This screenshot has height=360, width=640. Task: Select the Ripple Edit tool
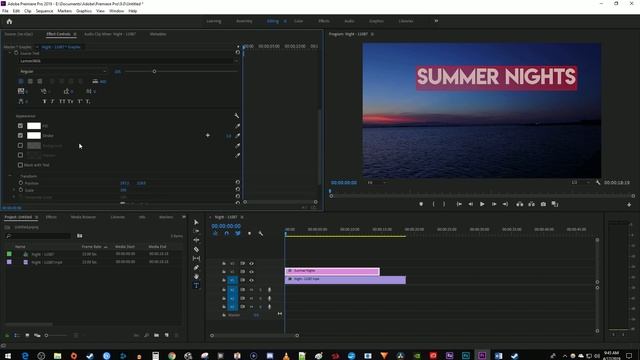tap(196, 240)
